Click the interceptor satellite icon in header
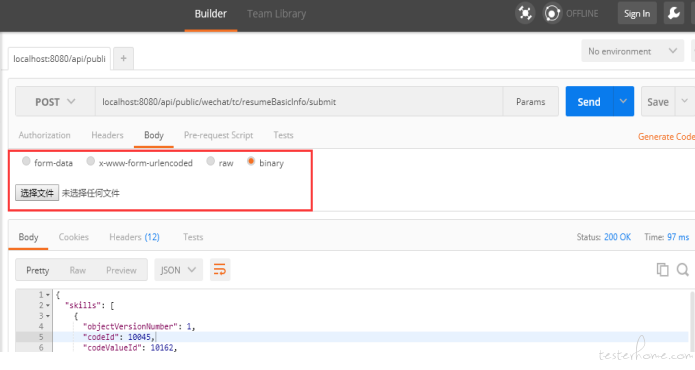 click(x=525, y=13)
